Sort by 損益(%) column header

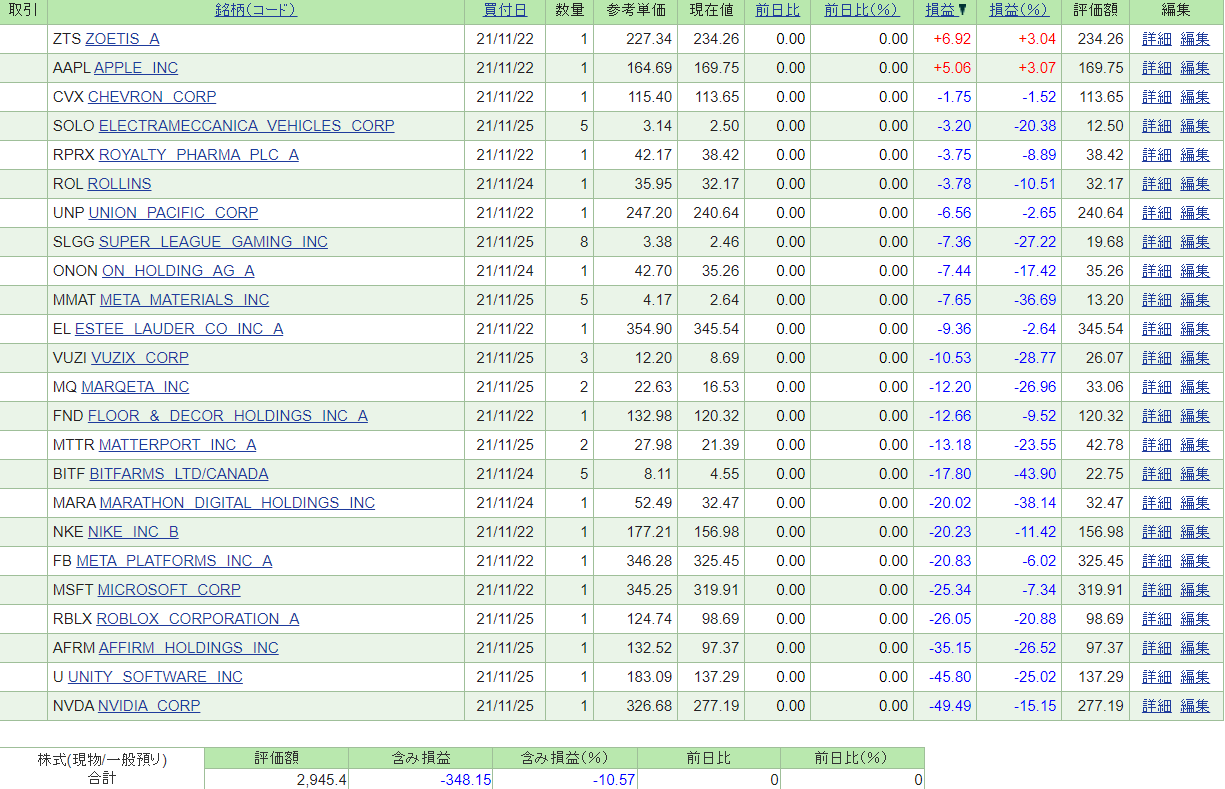coord(1019,10)
